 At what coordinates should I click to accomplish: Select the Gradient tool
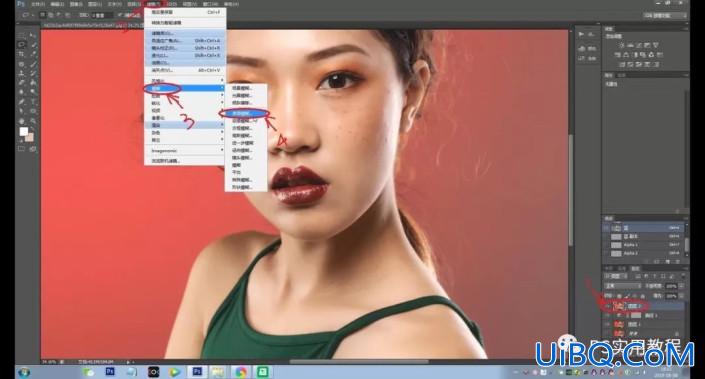33,82
